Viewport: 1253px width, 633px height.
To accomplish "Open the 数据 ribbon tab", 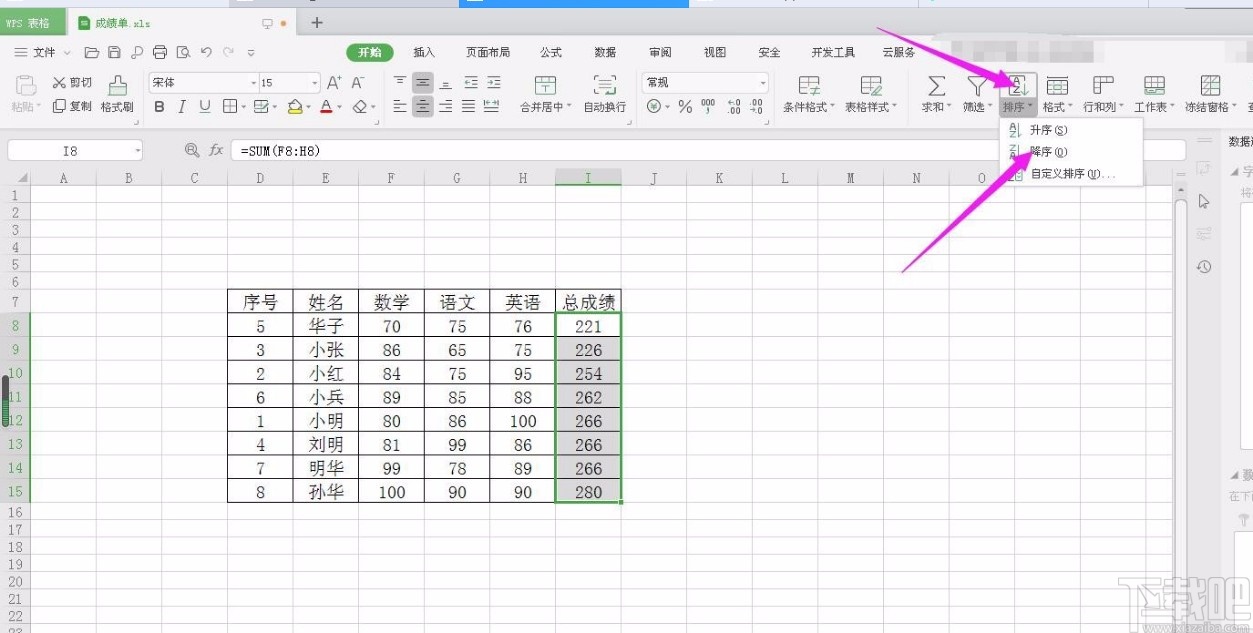I will click(x=604, y=51).
